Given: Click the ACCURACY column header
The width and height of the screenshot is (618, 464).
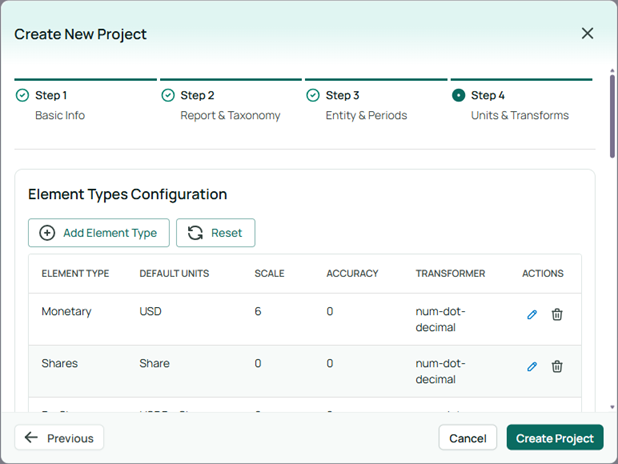Looking at the screenshot, I should click(352, 274).
